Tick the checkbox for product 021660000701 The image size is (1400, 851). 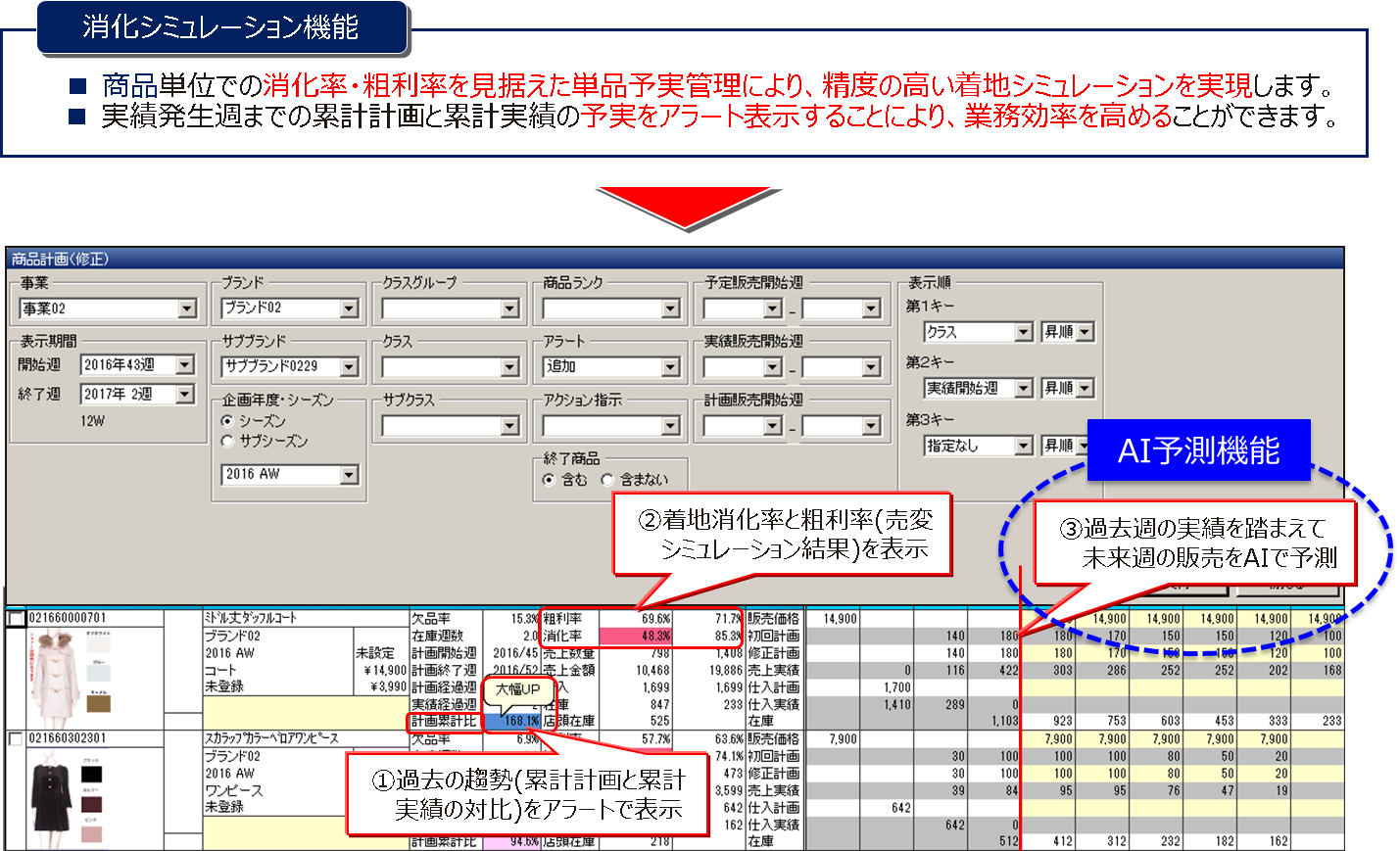16,619
